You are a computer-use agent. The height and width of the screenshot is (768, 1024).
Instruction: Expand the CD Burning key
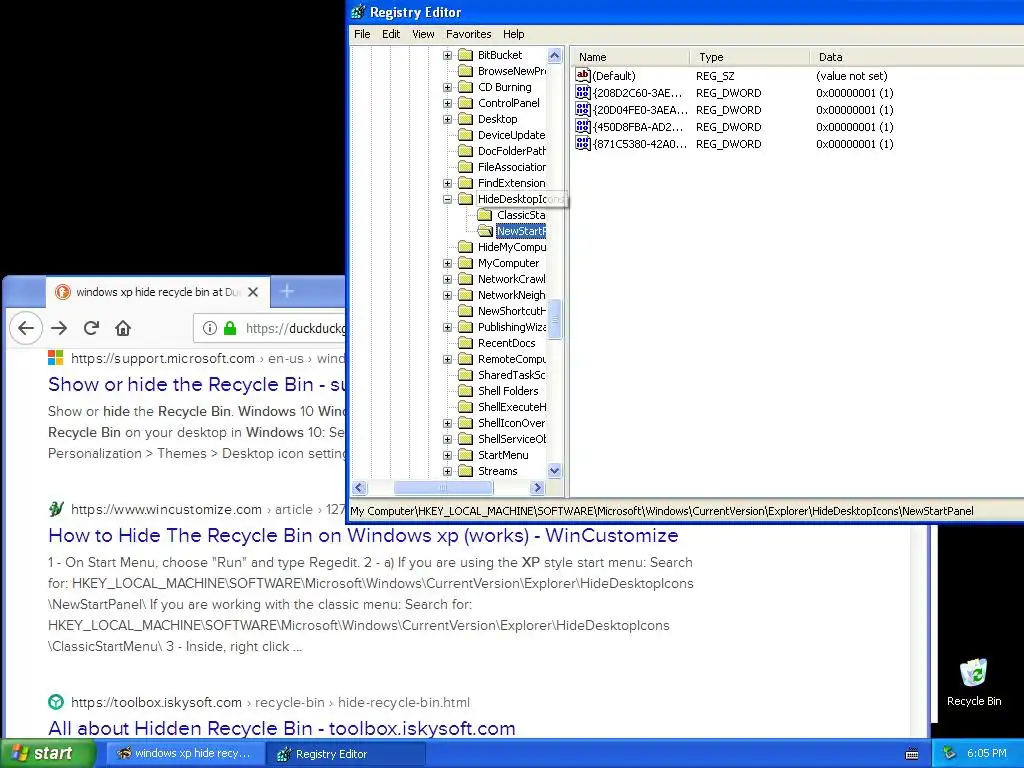[447, 88]
